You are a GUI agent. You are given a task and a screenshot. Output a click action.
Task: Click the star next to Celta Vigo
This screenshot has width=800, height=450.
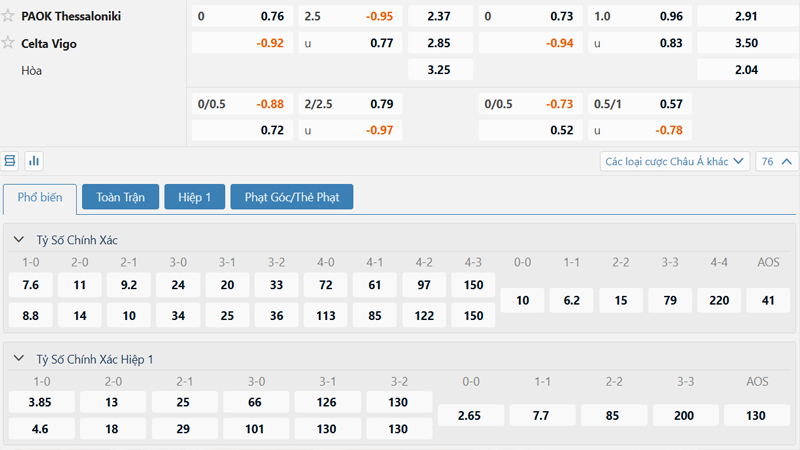click(10, 43)
